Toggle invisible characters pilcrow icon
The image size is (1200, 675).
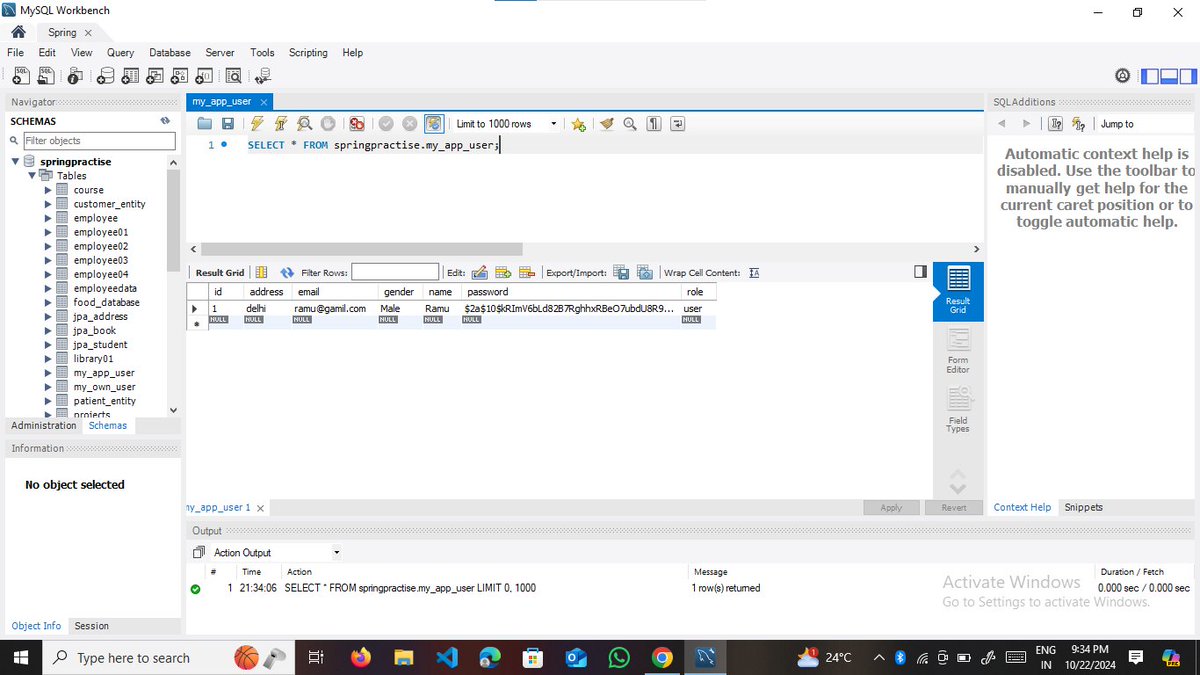pos(654,124)
